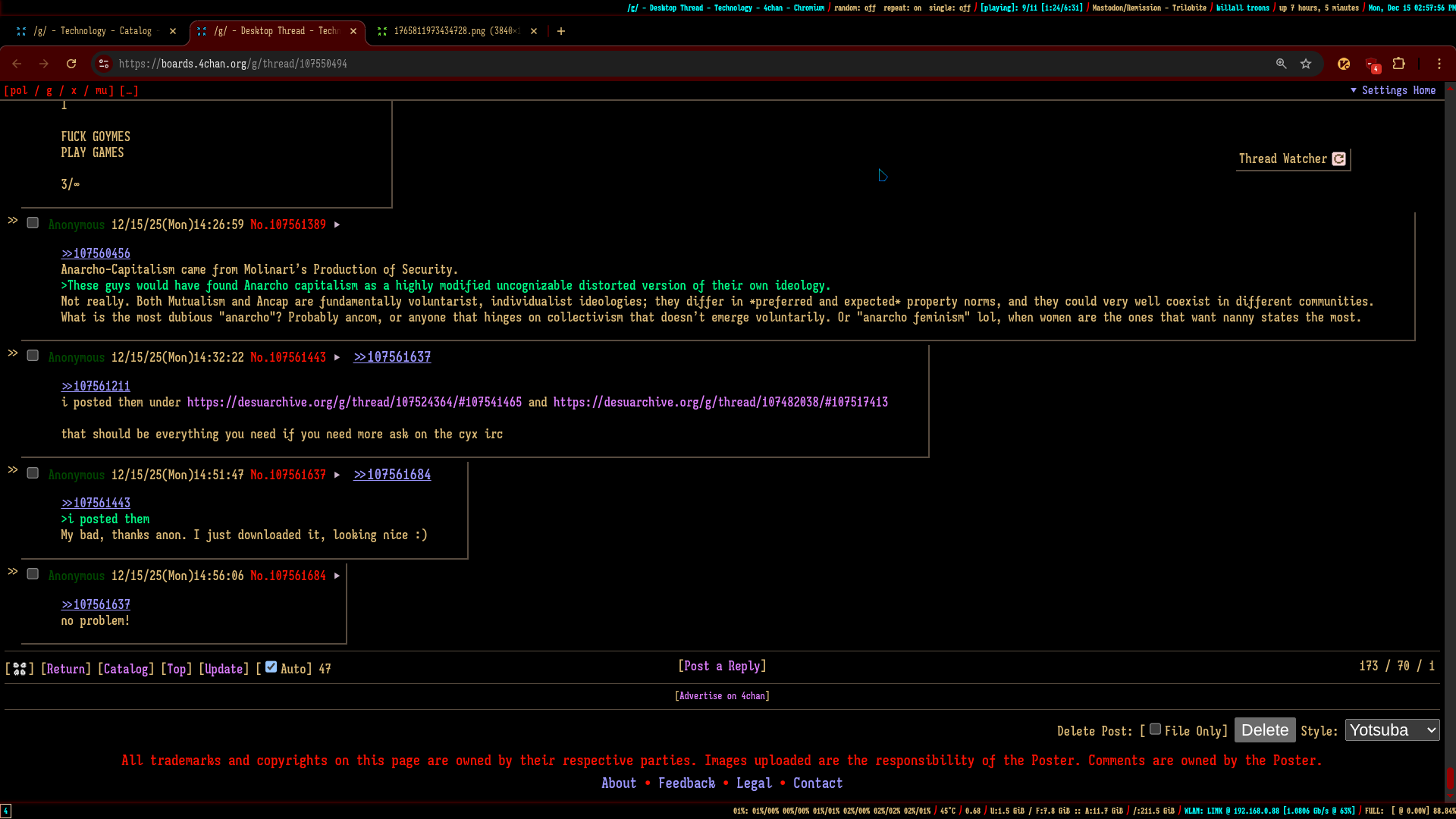Click the bookmark star icon
The height and width of the screenshot is (819, 1456).
pos(1306,64)
